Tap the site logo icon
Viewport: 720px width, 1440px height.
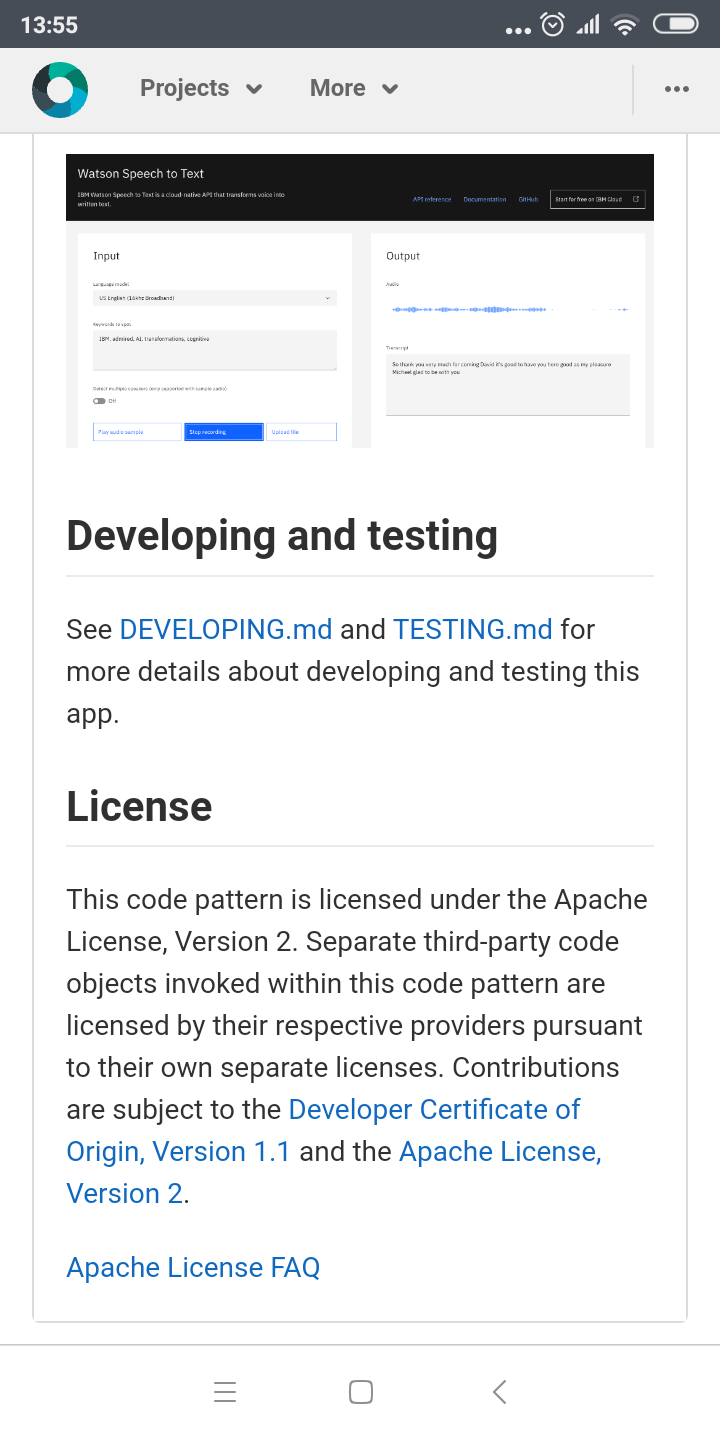(x=60, y=90)
